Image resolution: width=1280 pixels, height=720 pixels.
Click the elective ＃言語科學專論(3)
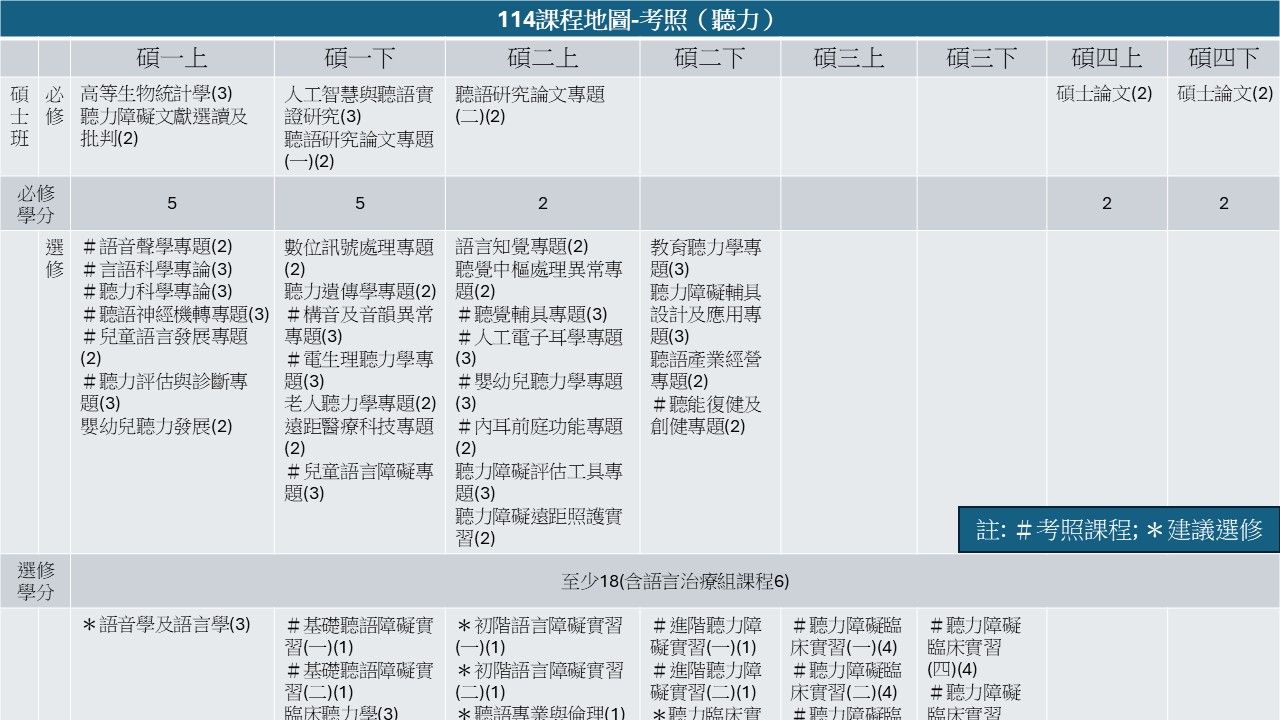[x=157, y=269]
